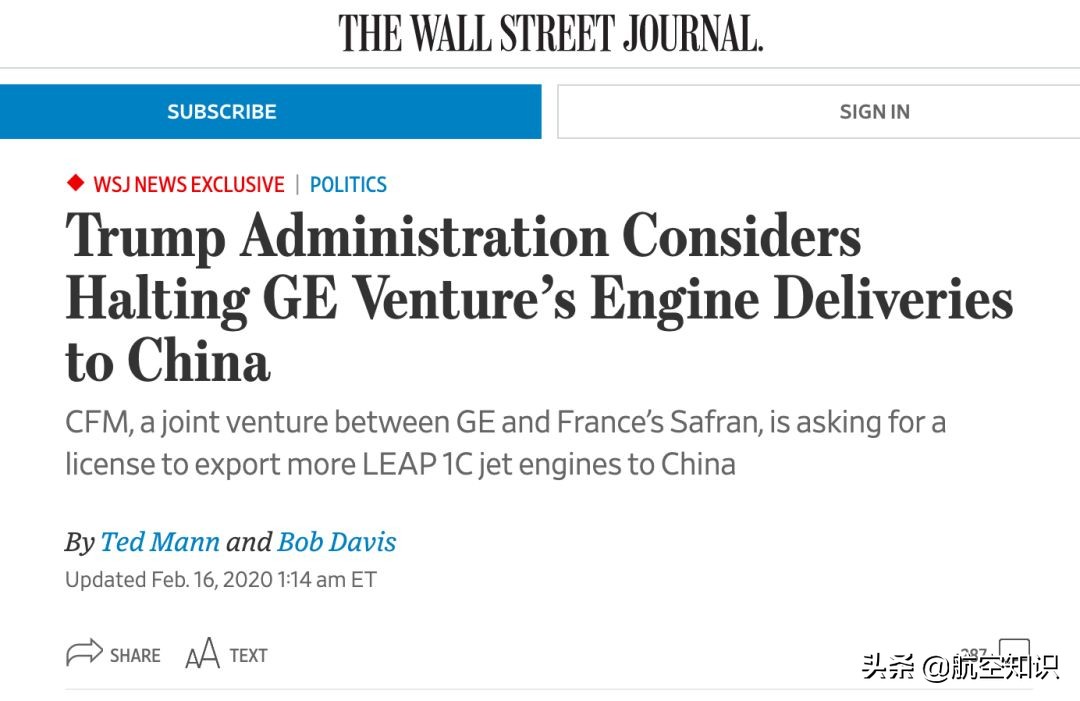The height and width of the screenshot is (701, 1080).
Task: Tap the SHARE label
Action: [x=135, y=656]
